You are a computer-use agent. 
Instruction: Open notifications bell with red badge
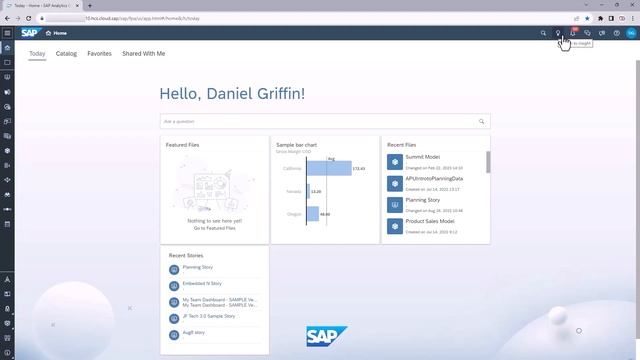(573, 33)
